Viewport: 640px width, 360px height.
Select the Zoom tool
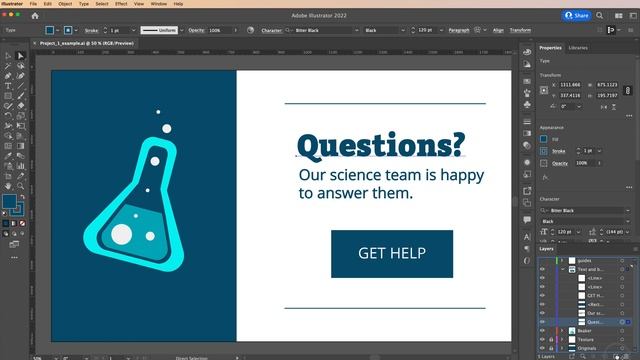pos(20,186)
